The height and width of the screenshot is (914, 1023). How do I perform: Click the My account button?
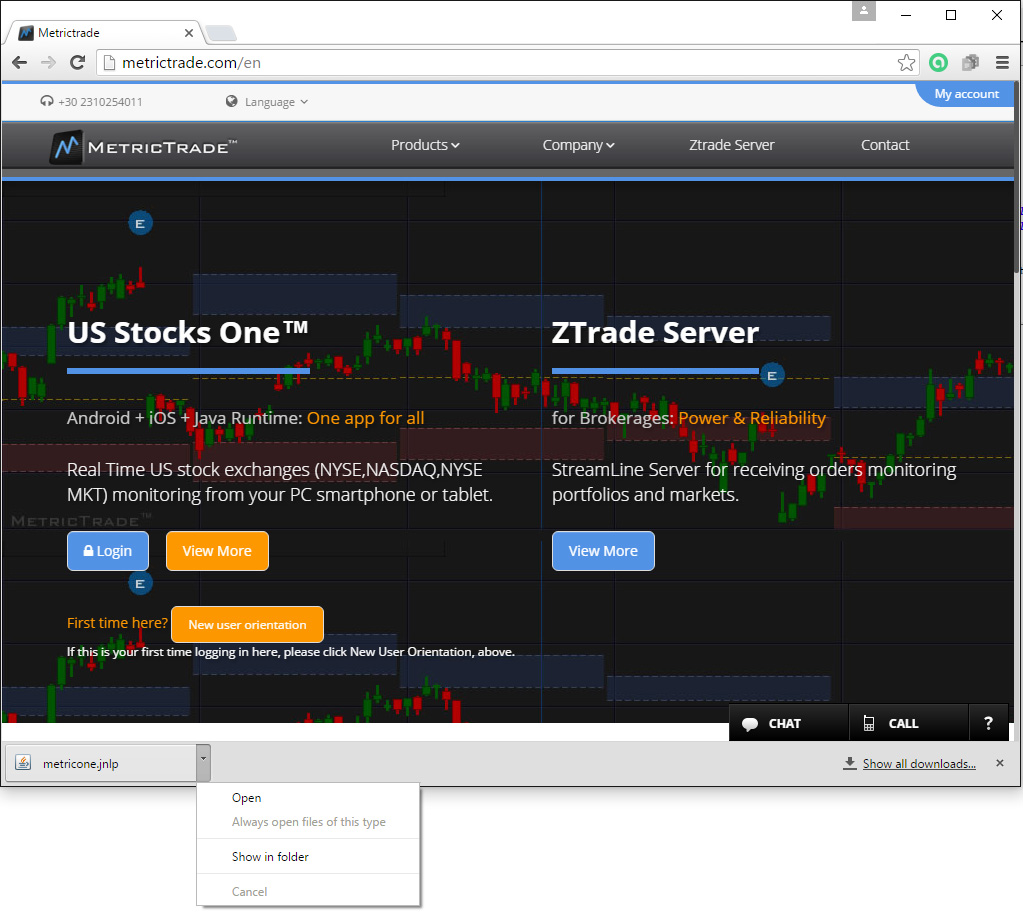(x=966, y=94)
